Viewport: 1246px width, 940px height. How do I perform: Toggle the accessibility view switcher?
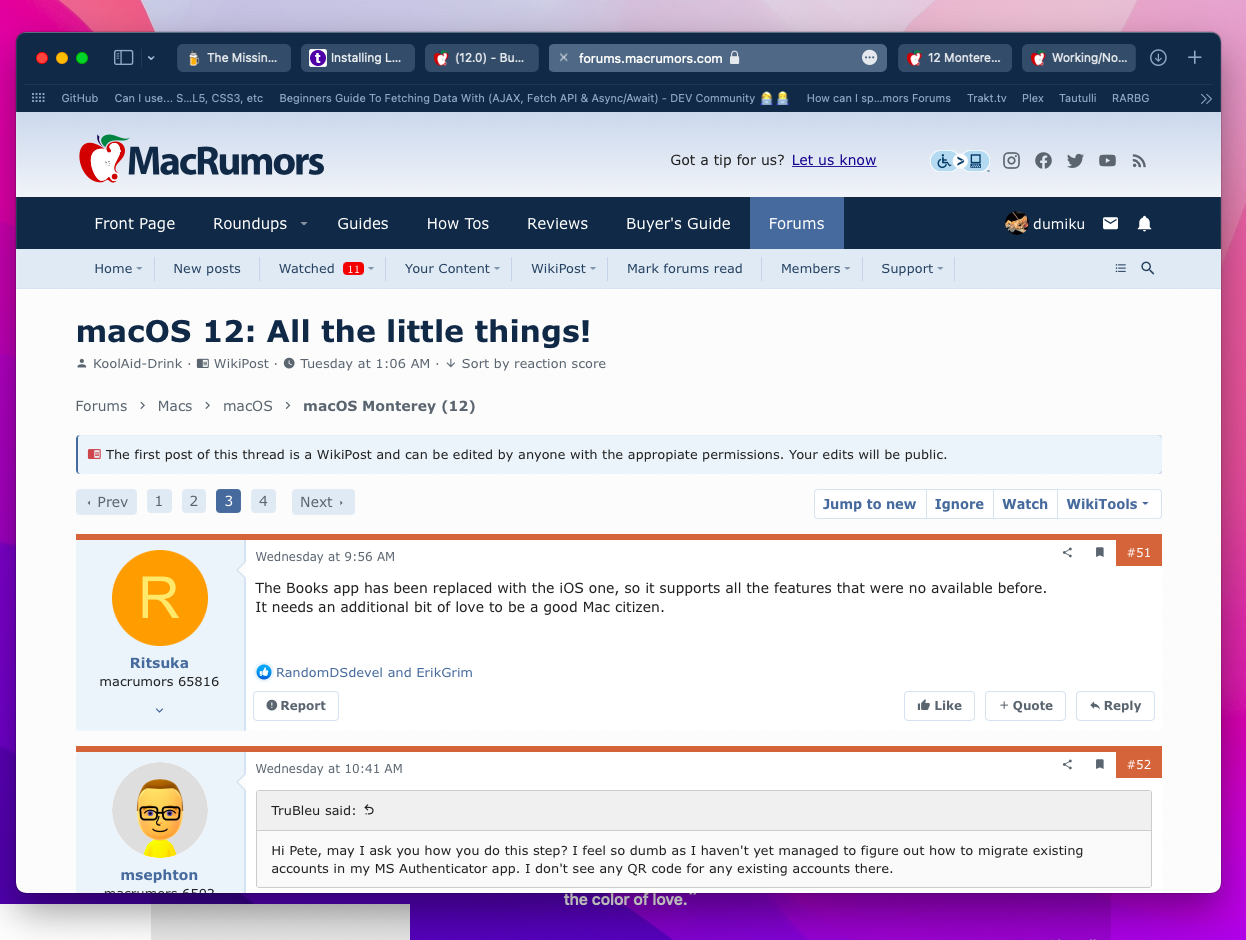(x=960, y=160)
